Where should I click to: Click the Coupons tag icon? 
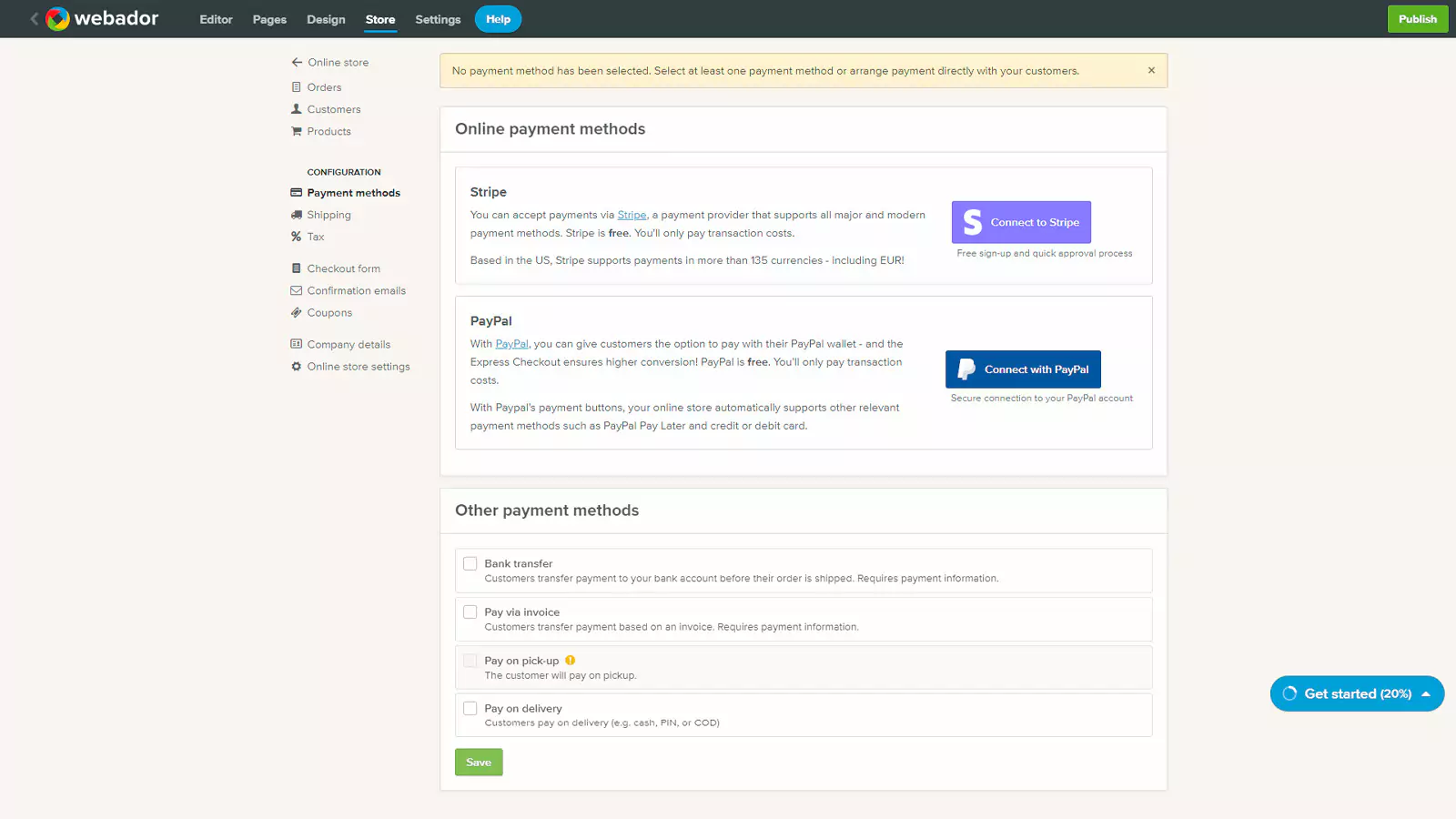click(x=296, y=312)
